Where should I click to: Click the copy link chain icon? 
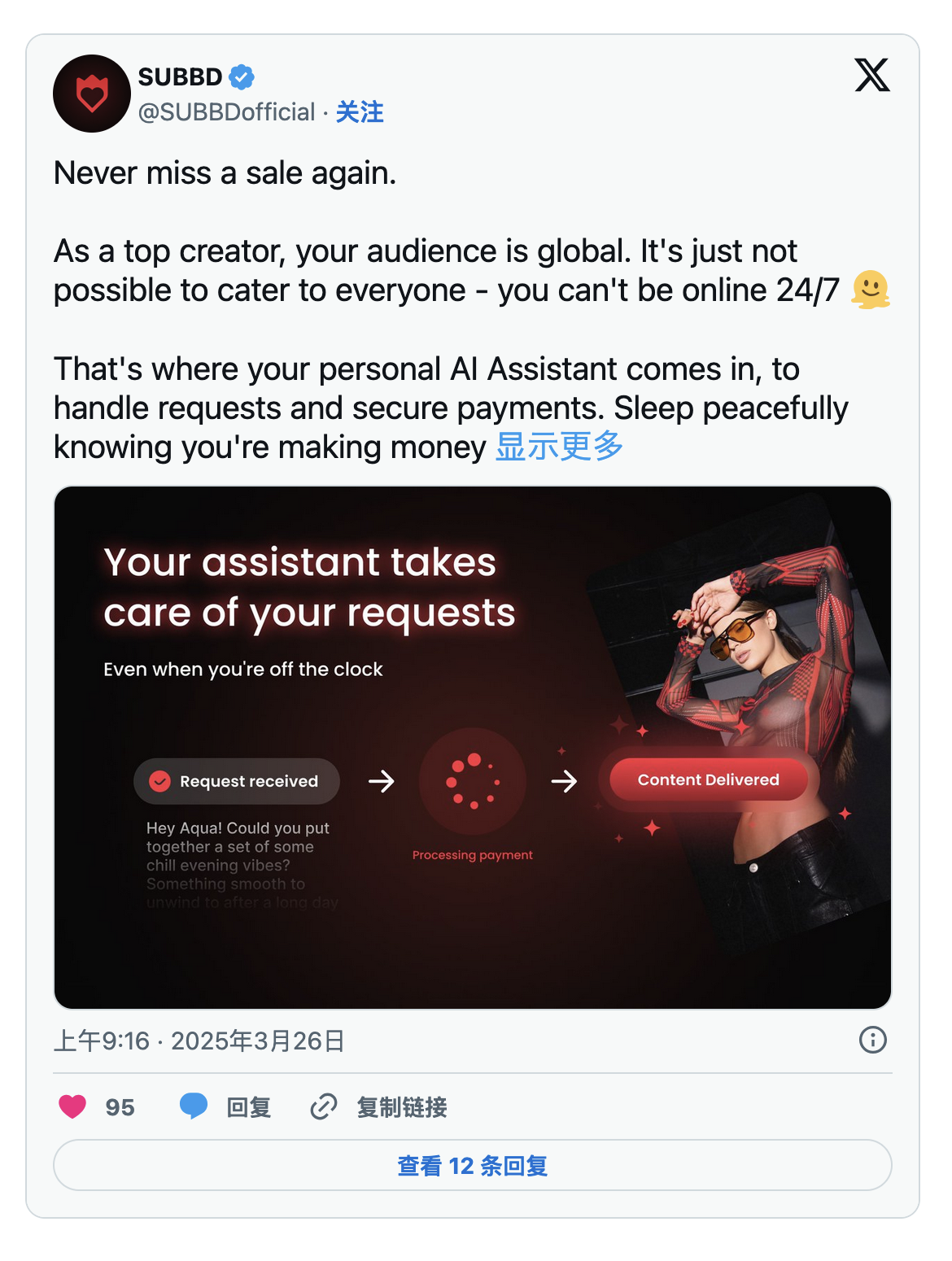(324, 1106)
